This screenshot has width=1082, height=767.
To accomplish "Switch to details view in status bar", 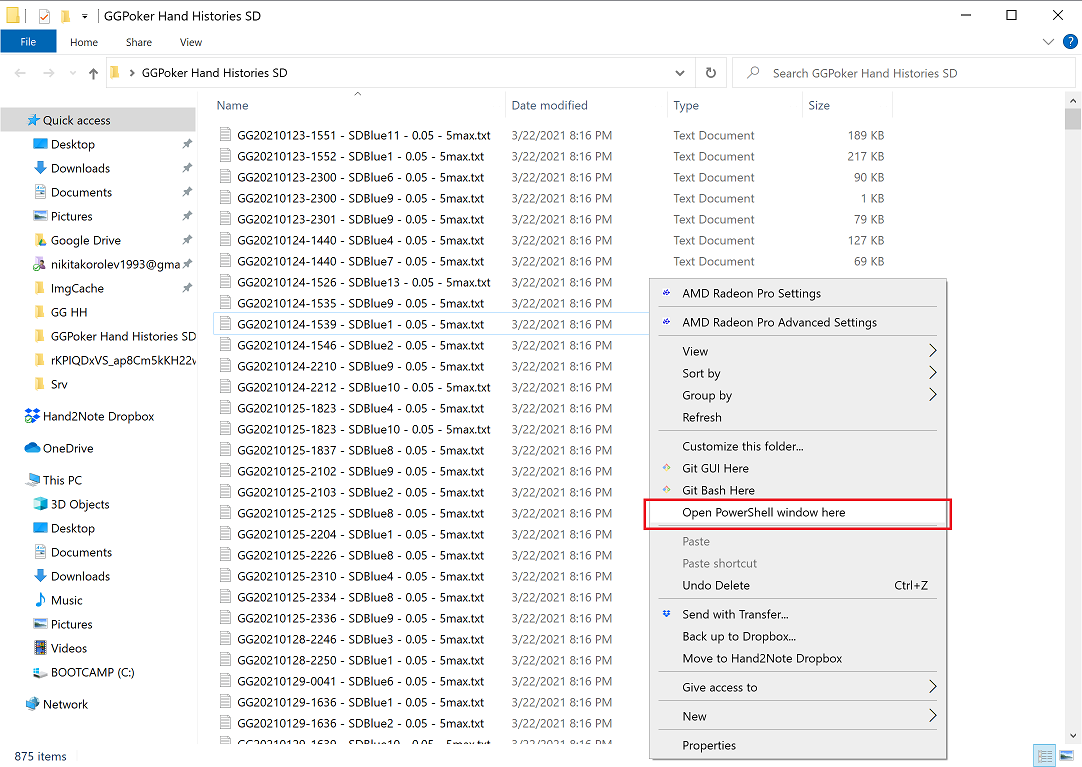I will (x=1043, y=756).
